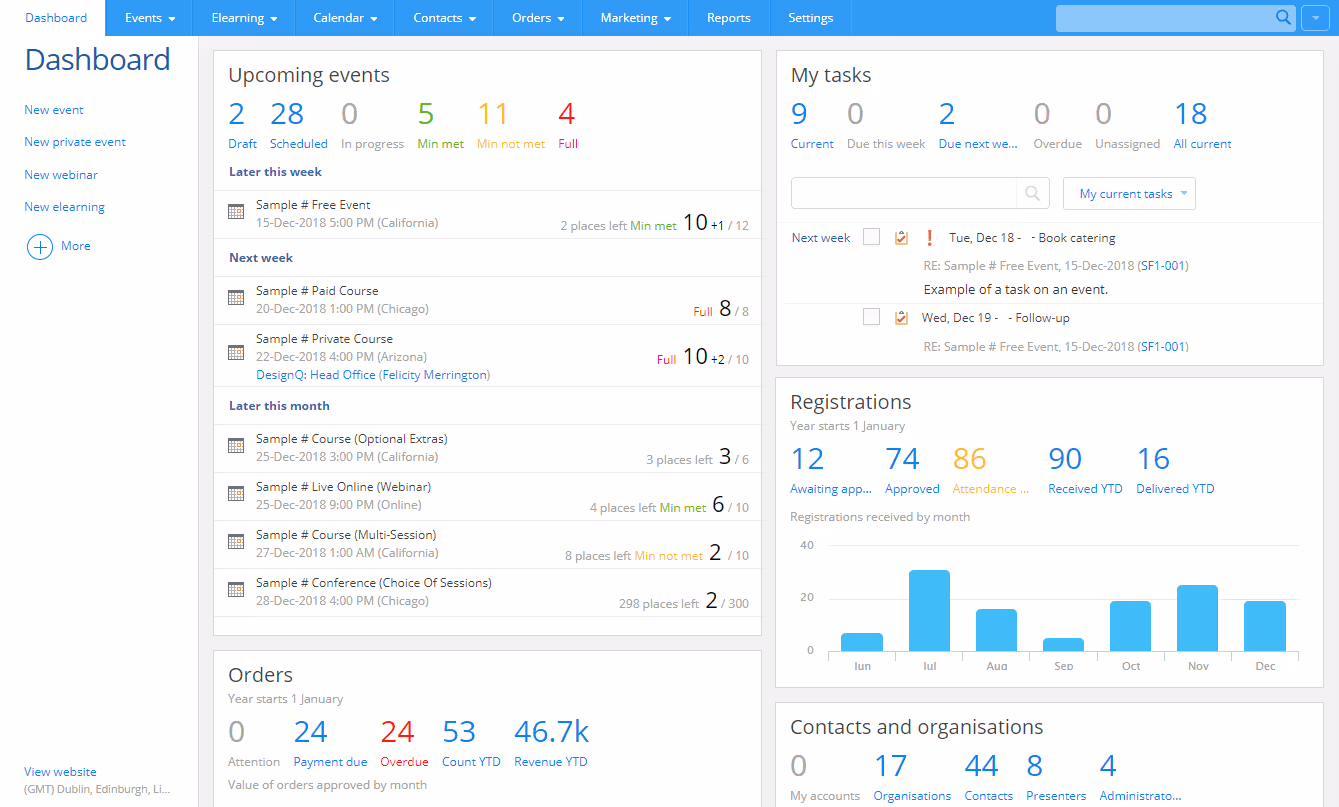Image resolution: width=1339 pixels, height=807 pixels.
Task: Click Overdue orders count in red
Action: (397, 731)
